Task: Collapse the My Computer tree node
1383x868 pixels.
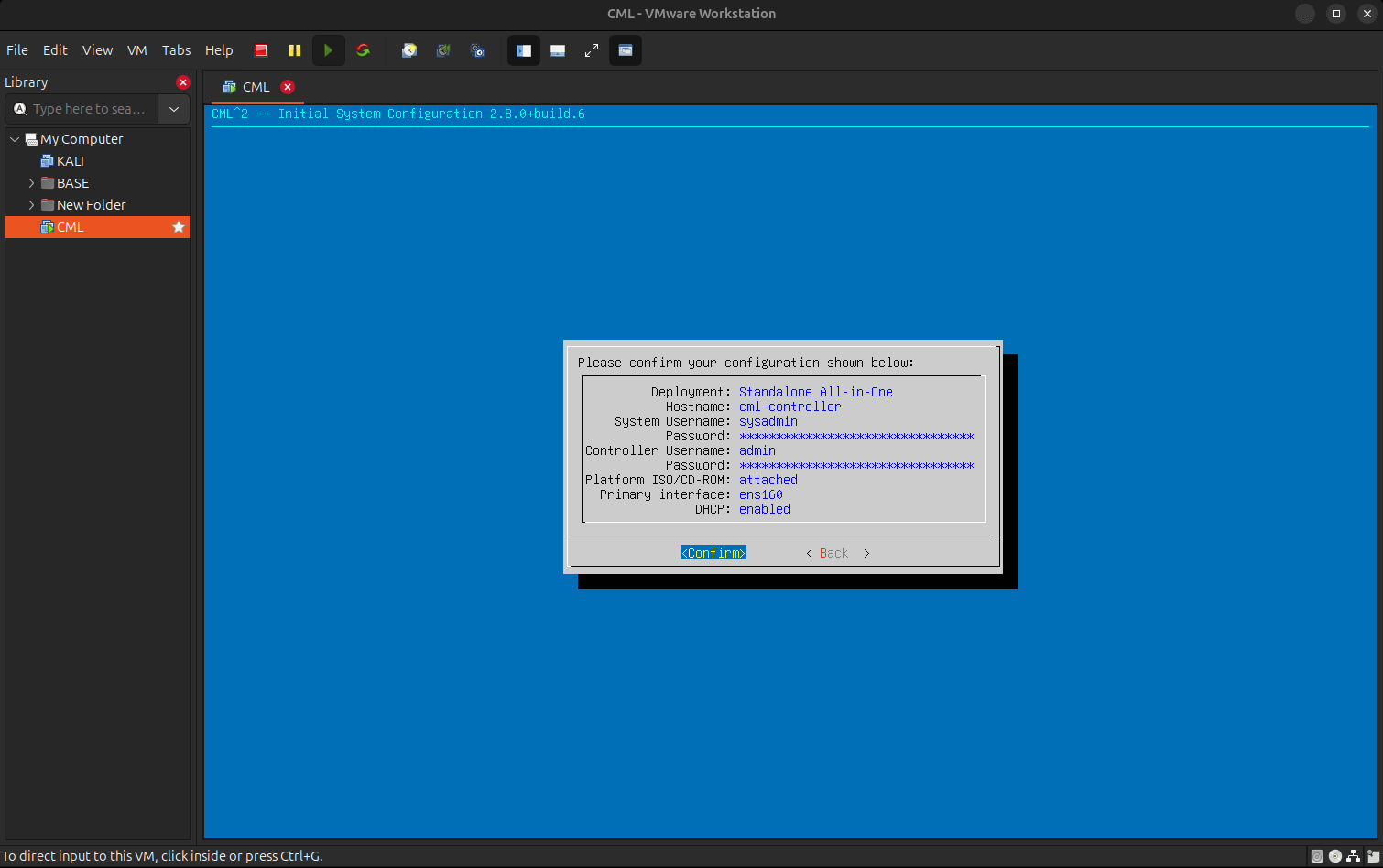Action: pos(15,139)
